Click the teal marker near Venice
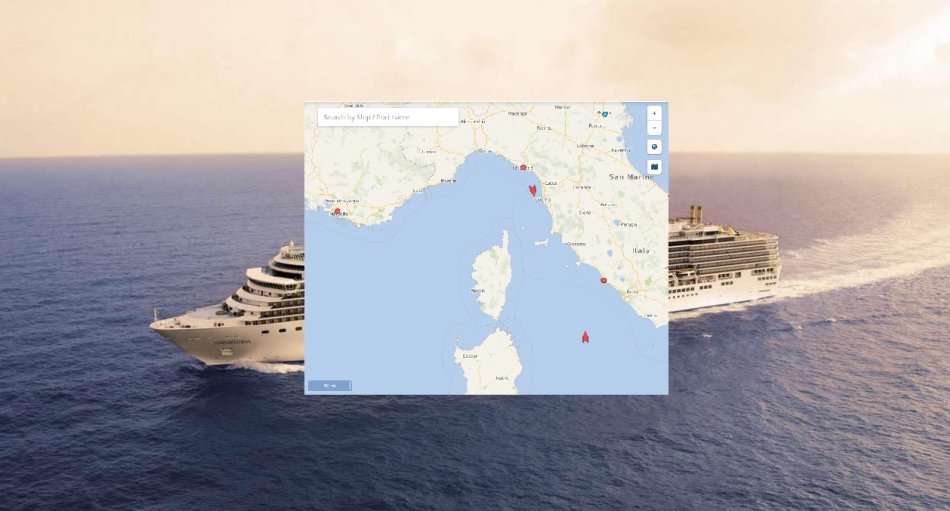 (x=605, y=114)
